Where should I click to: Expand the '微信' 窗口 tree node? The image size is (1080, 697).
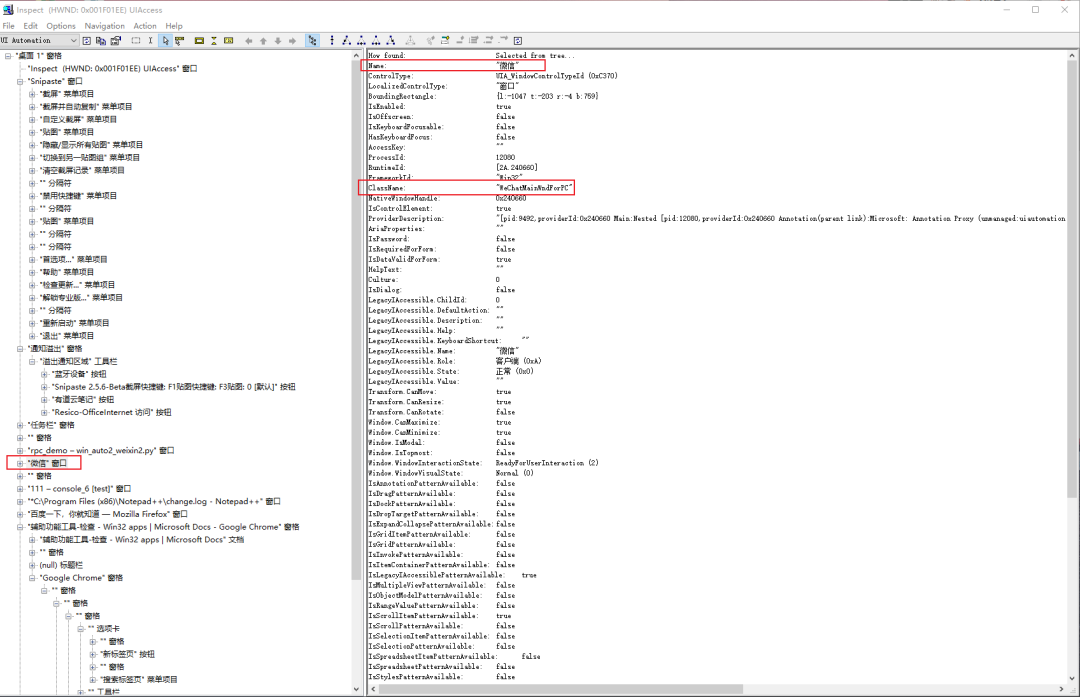22,462
